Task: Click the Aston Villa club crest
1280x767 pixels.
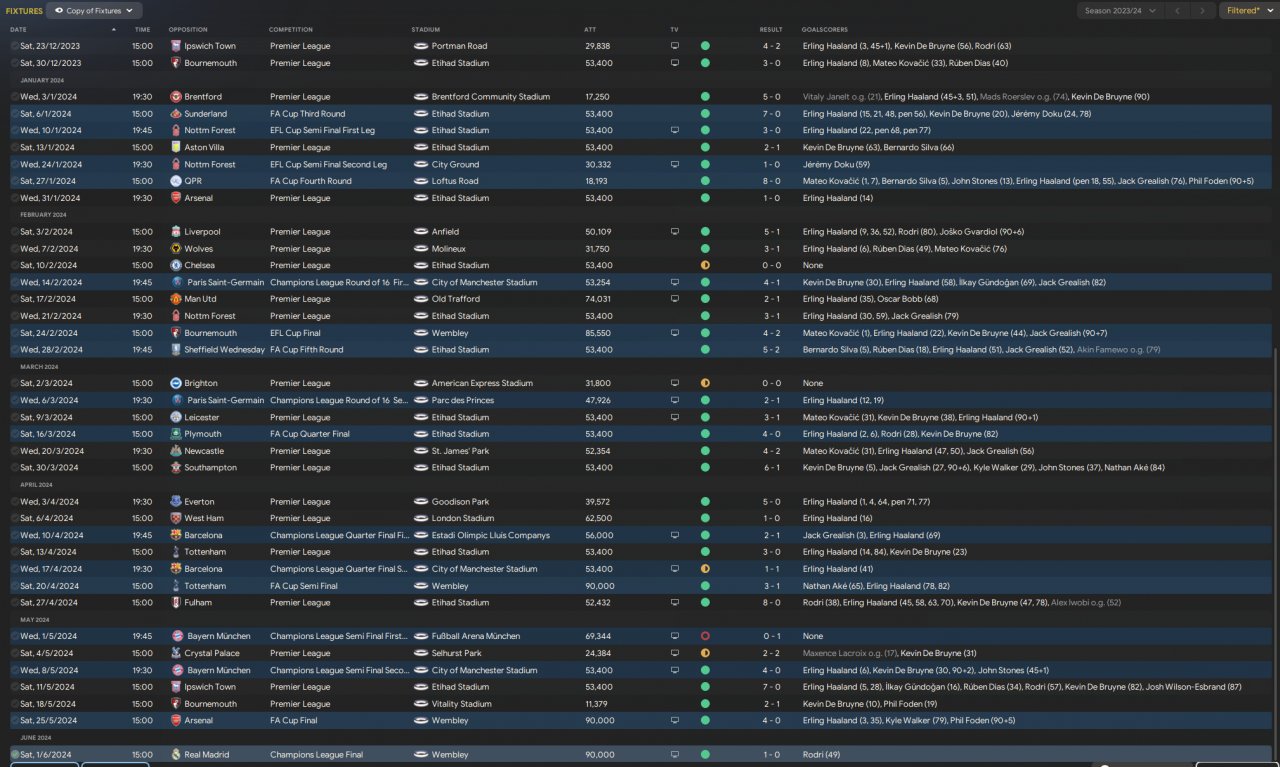Action: click(x=176, y=147)
